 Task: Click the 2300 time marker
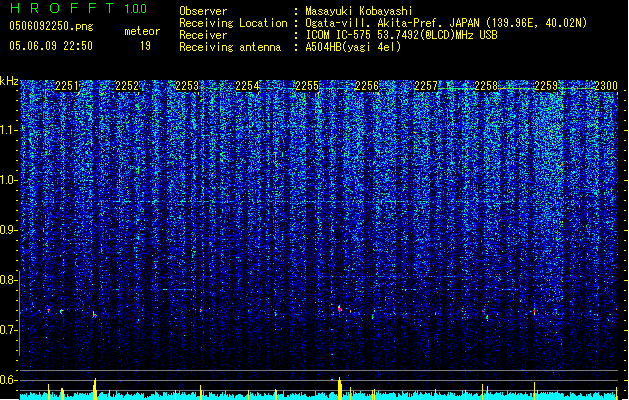click(606, 85)
